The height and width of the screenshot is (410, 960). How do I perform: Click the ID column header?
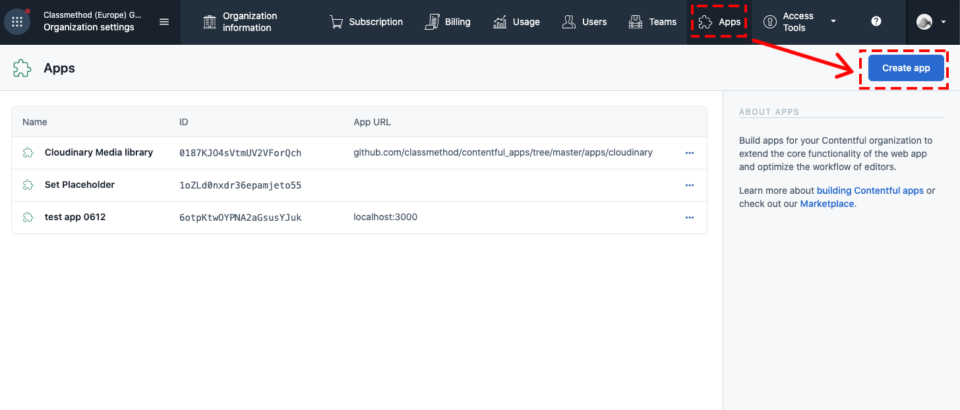click(184, 122)
